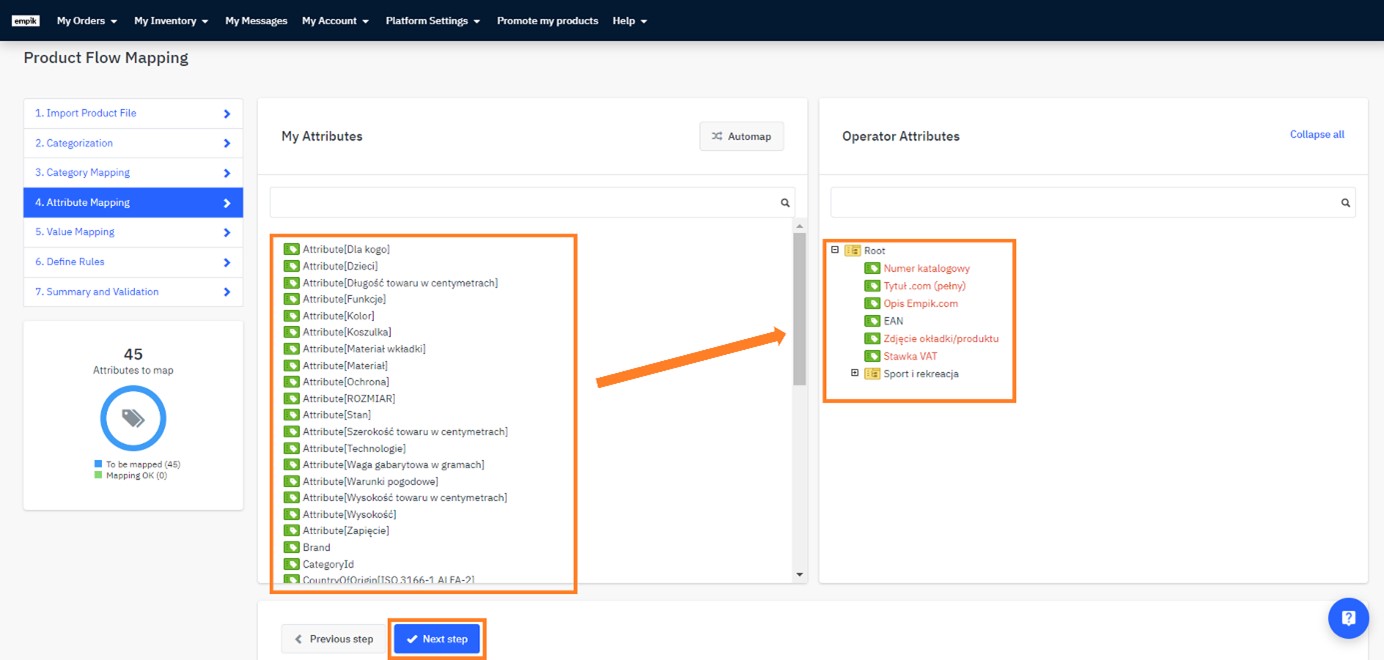Click the blue help question mark icon
This screenshot has width=1384, height=660.
[x=1348, y=618]
